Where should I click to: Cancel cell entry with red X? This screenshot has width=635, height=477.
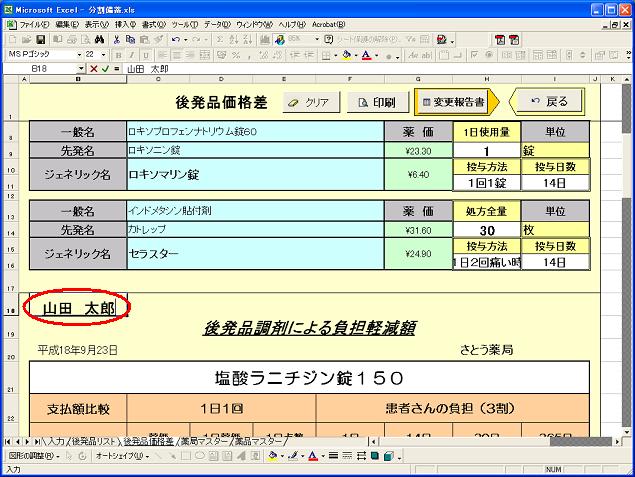94,69
